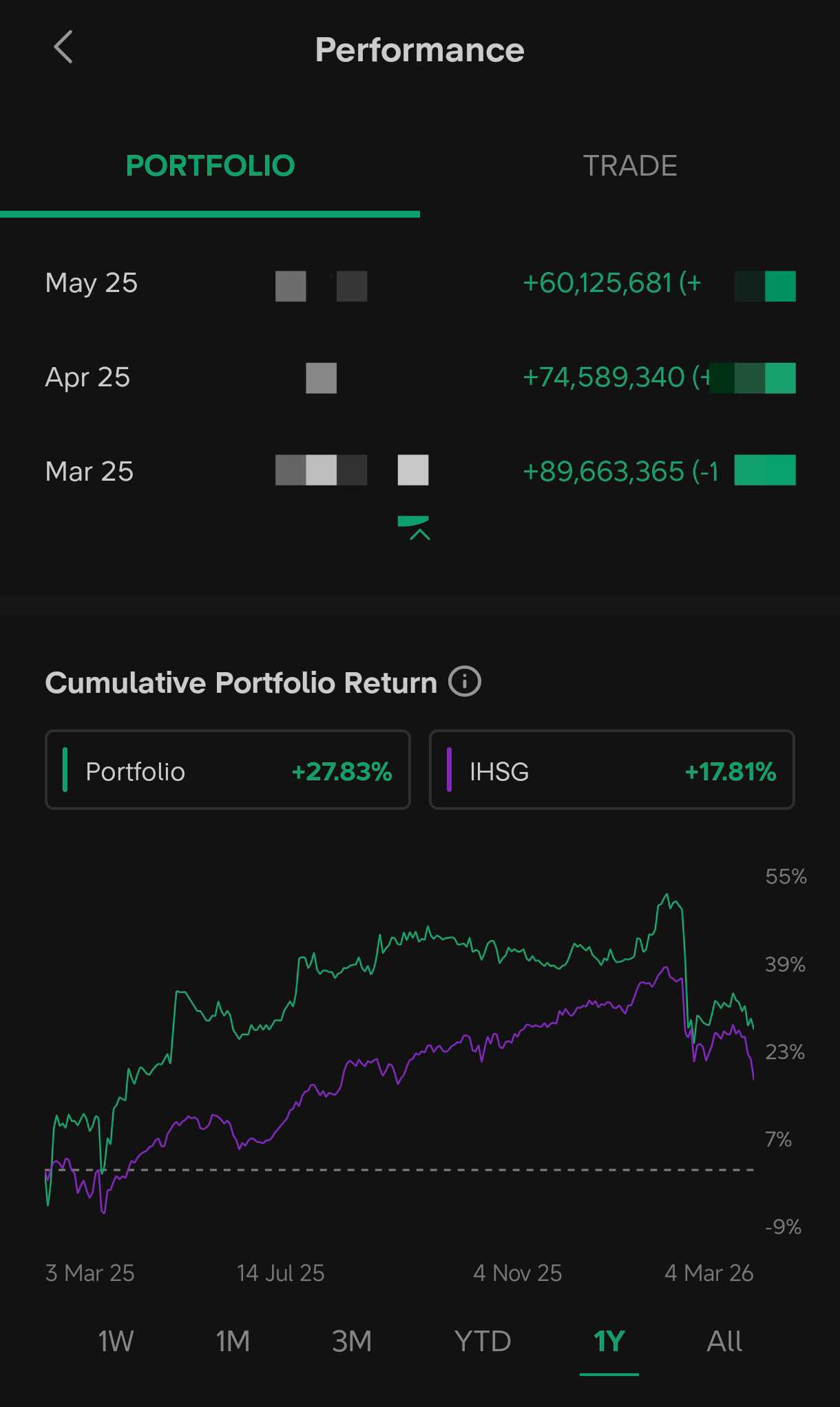Toggle the IHSG benchmark legend
Image resolution: width=840 pixels, height=1407 pixels.
[611, 770]
